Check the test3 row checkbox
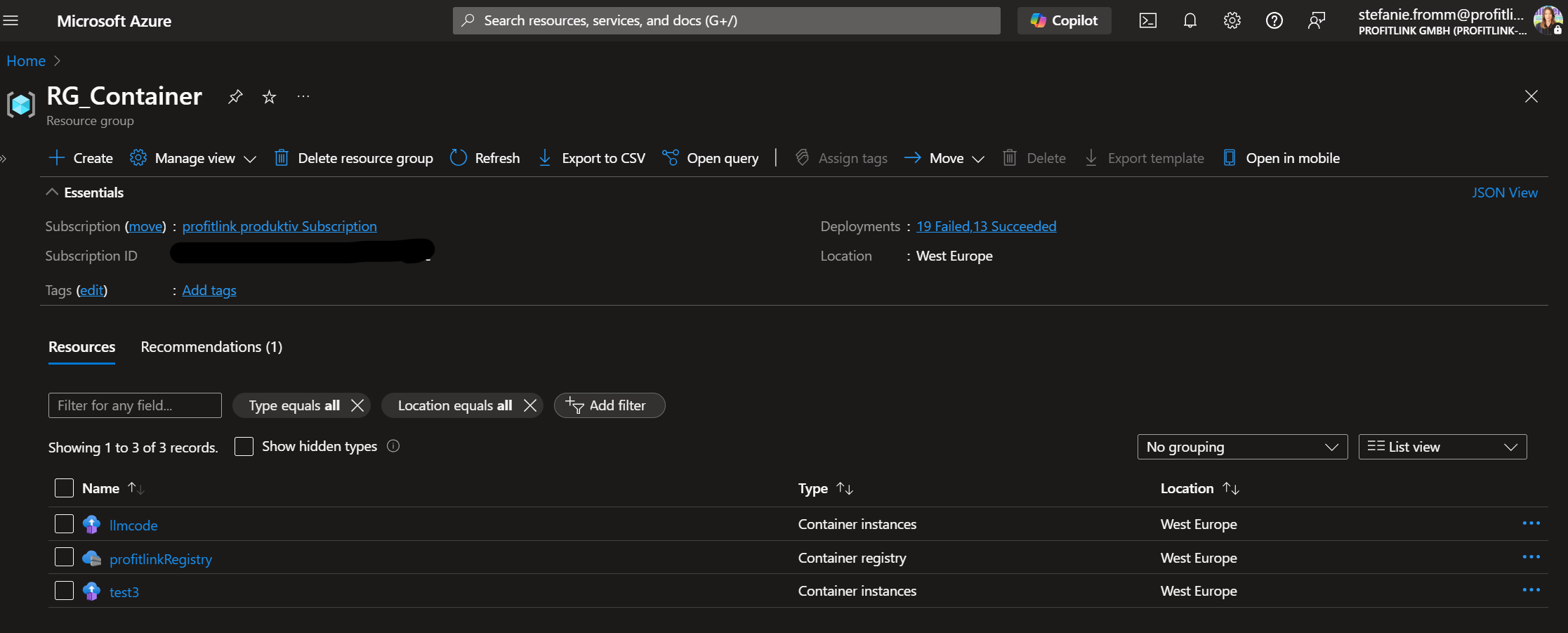Viewport: 1568px width, 633px height. click(x=64, y=590)
